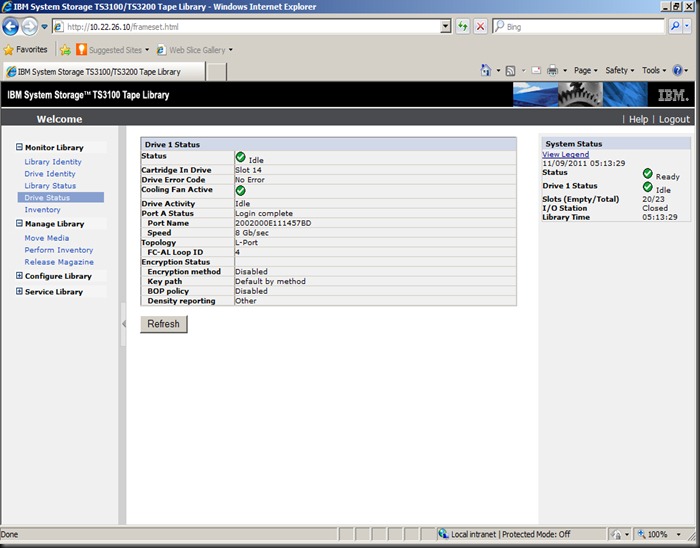
Task: Click 'Local intranet | Protected Mode: Off' status
Action: 510,534
